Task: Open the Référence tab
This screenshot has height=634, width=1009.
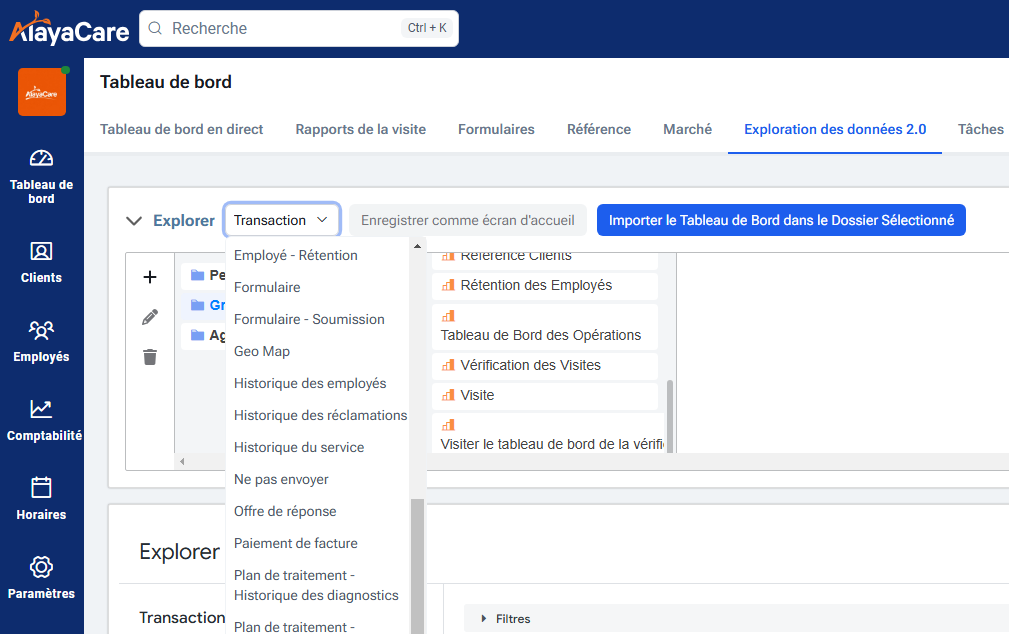Action: tap(598, 129)
